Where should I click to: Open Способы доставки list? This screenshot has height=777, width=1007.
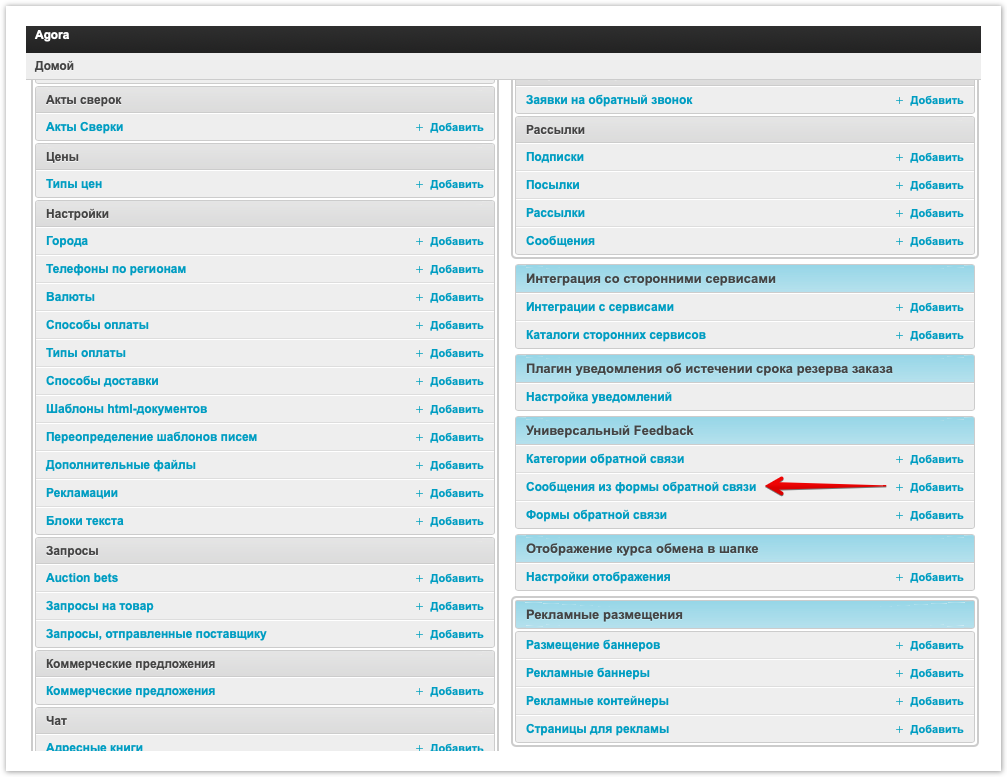pos(102,381)
